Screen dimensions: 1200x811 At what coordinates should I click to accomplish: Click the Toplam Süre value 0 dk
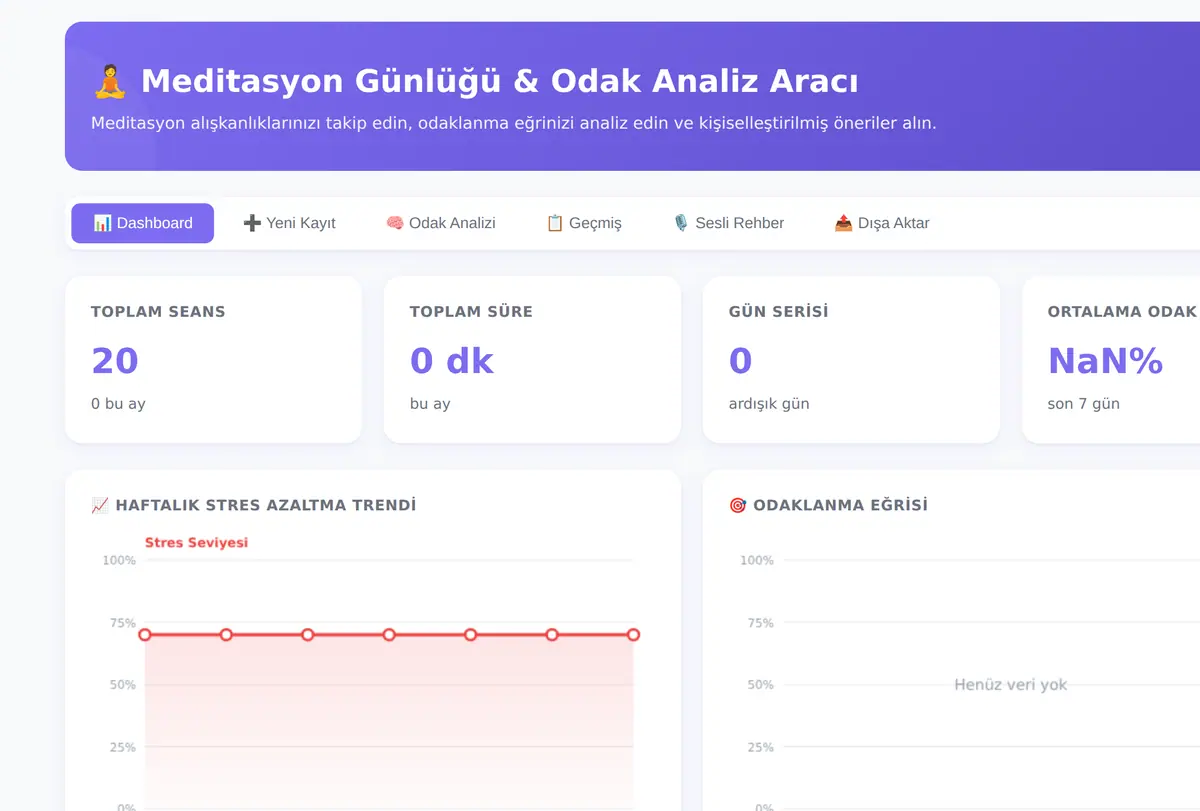[452, 361]
